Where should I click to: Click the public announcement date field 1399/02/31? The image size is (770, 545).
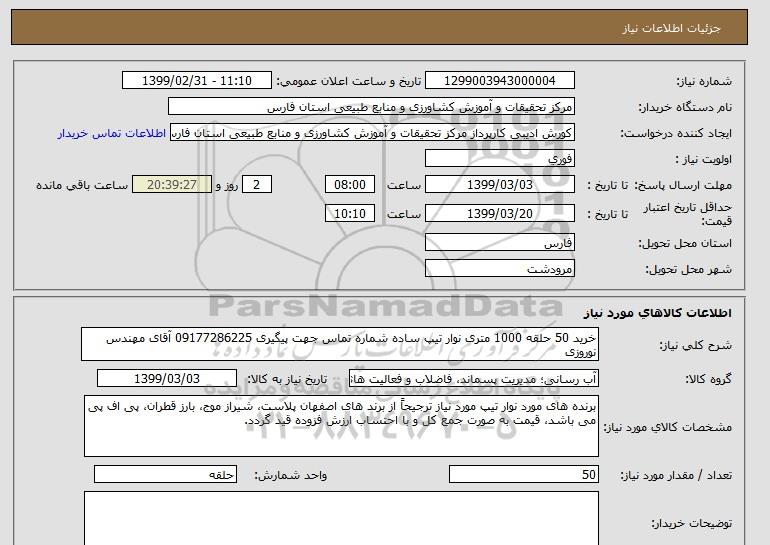(x=196, y=81)
